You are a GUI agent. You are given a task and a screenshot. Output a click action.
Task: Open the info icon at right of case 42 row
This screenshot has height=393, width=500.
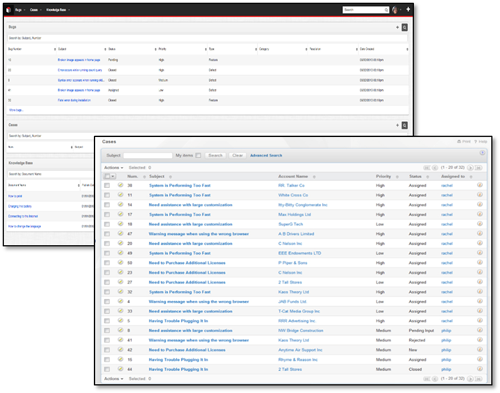click(x=480, y=349)
